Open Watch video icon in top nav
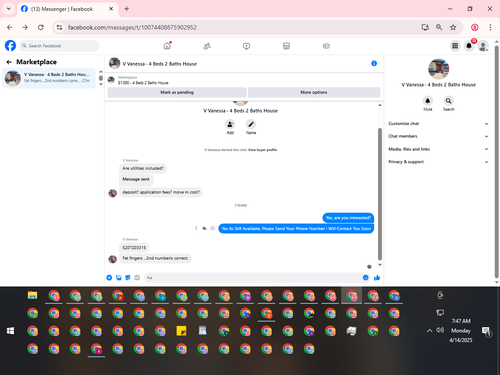 point(246,46)
